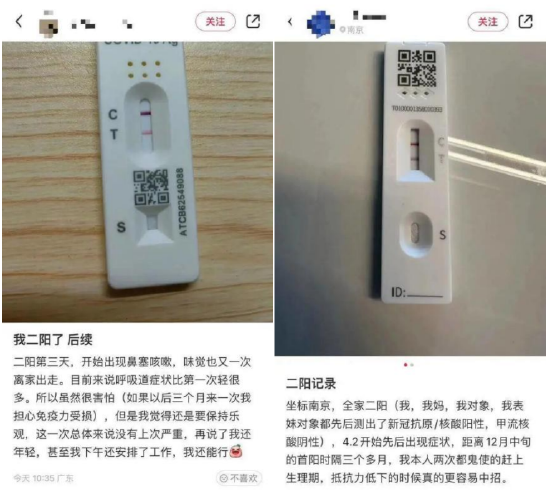Share the left post via share icon

pyautogui.click(x=253, y=21)
